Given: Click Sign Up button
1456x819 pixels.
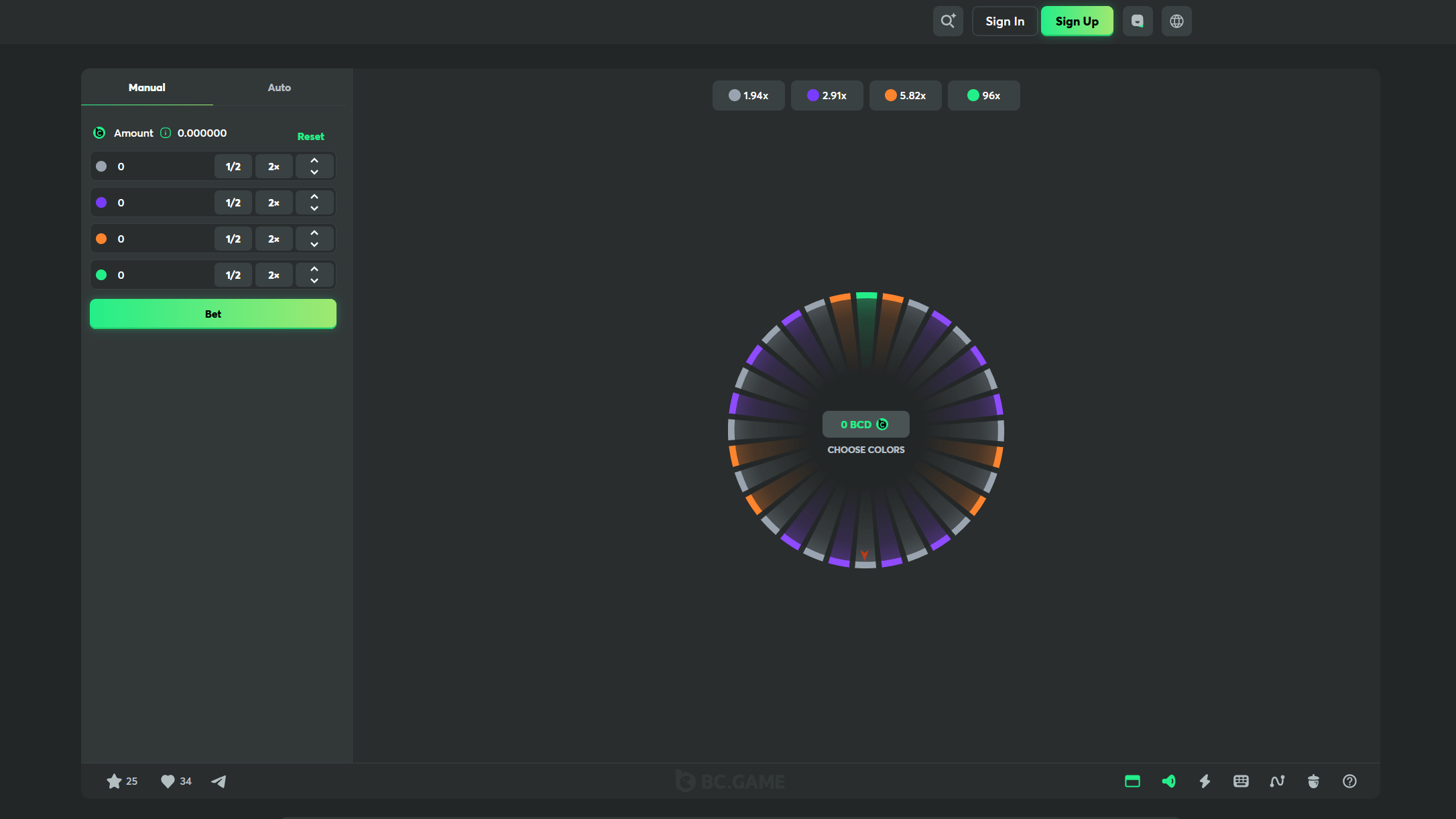Looking at the screenshot, I should (1077, 21).
